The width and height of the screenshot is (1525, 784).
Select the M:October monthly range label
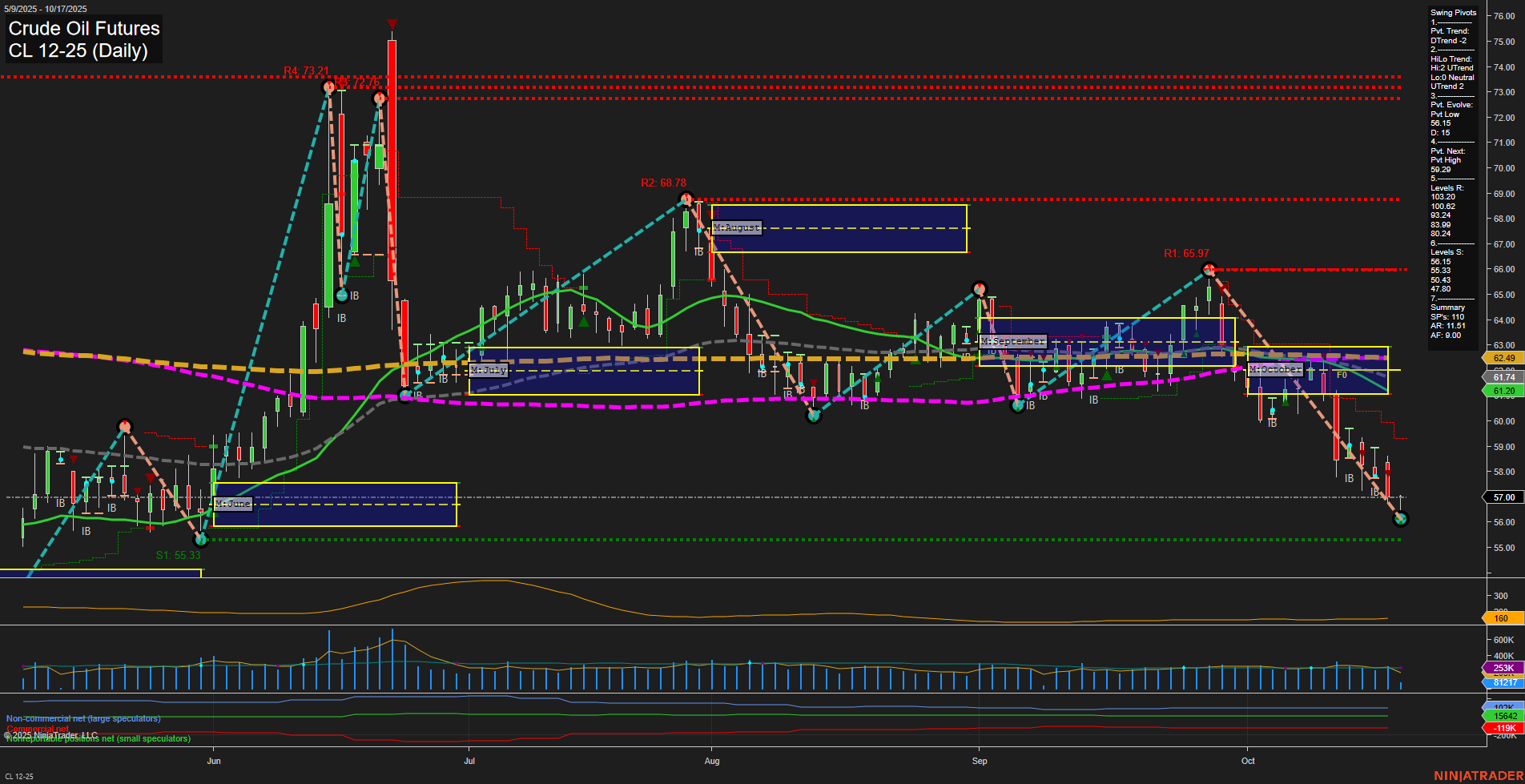point(1275,369)
